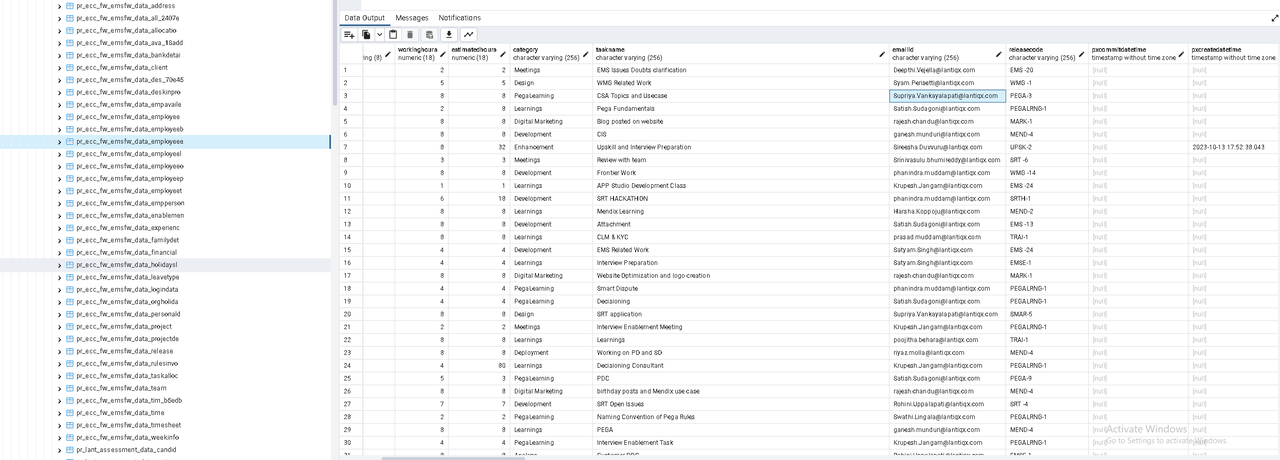The width and height of the screenshot is (1280, 460).
Task: Expand pr_ecc_fw_emsfw_data_time tree node
Action: pos(59,413)
